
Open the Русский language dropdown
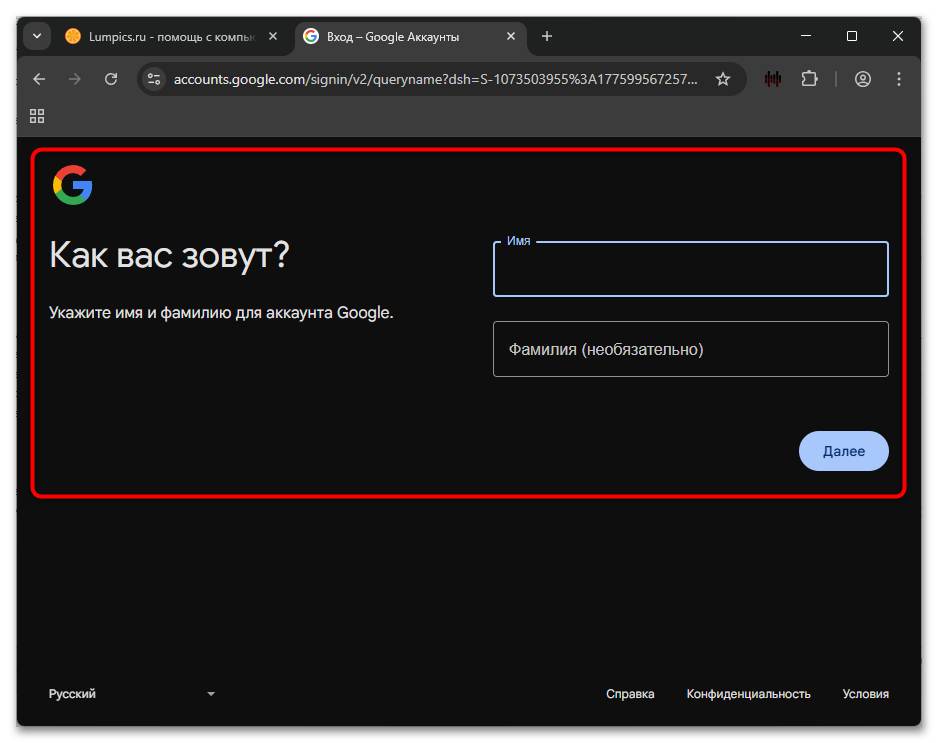point(132,694)
